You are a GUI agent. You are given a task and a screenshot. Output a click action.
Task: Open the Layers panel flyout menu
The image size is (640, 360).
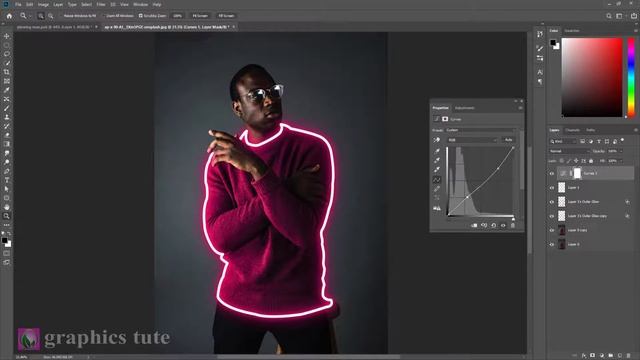pyautogui.click(x=636, y=130)
